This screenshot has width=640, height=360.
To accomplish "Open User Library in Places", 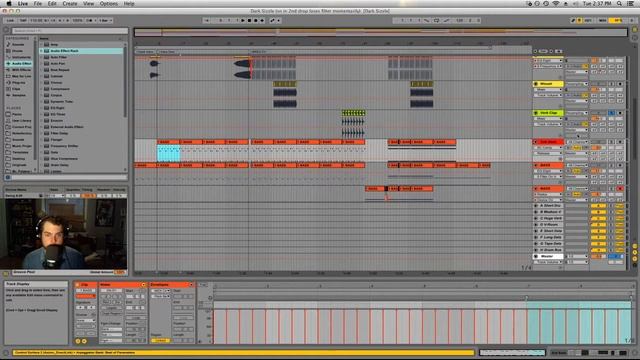I will pos(18,120).
